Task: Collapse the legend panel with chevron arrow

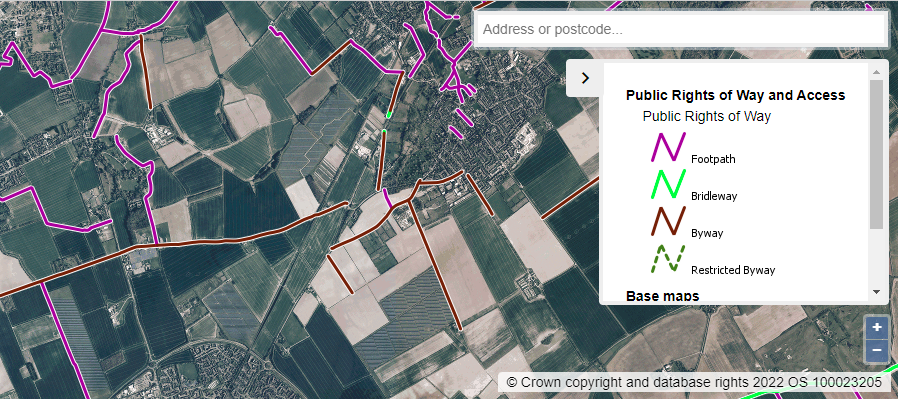Action: (x=585, y=78)
